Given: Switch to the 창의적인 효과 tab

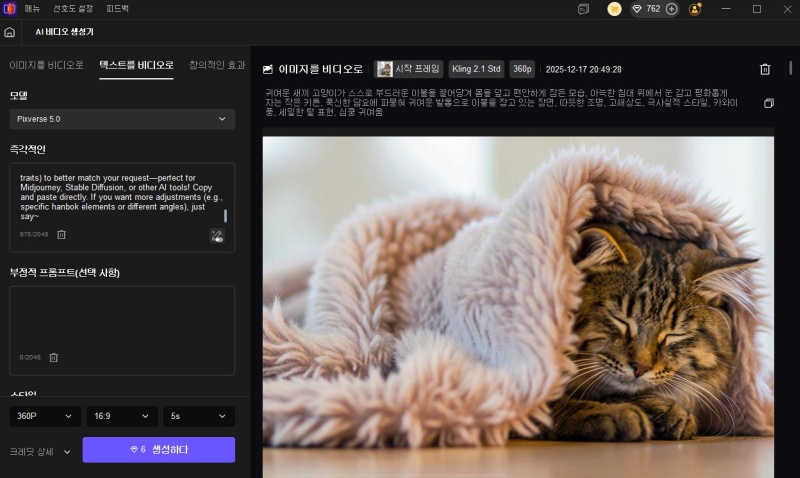Looking at the screenshot, I should 216,65.
